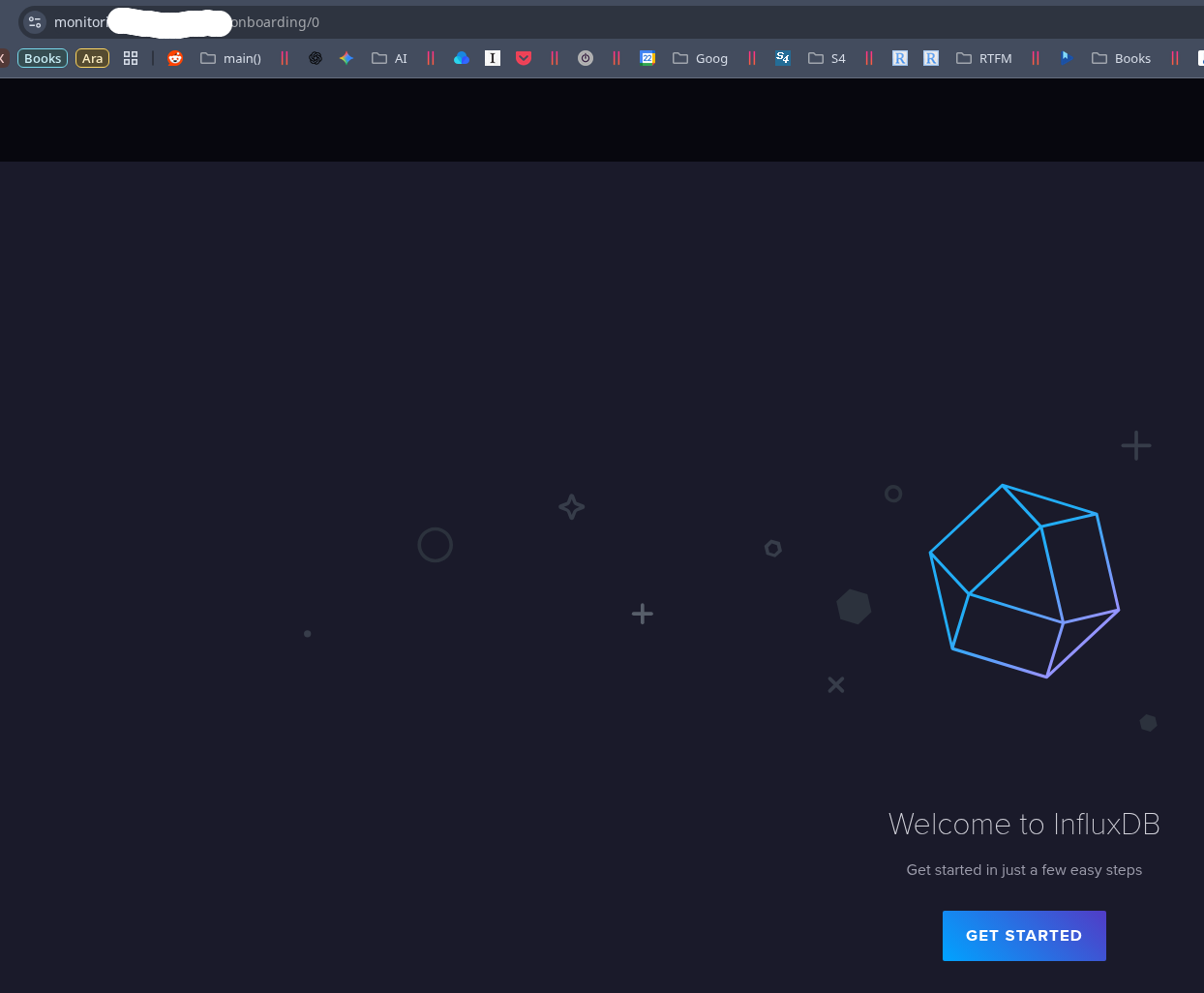The width and height of the screenshot is (1204, 993).
Task: Expand the 'Goog' bookmarks folder
Action: click(x=700, y=58)
